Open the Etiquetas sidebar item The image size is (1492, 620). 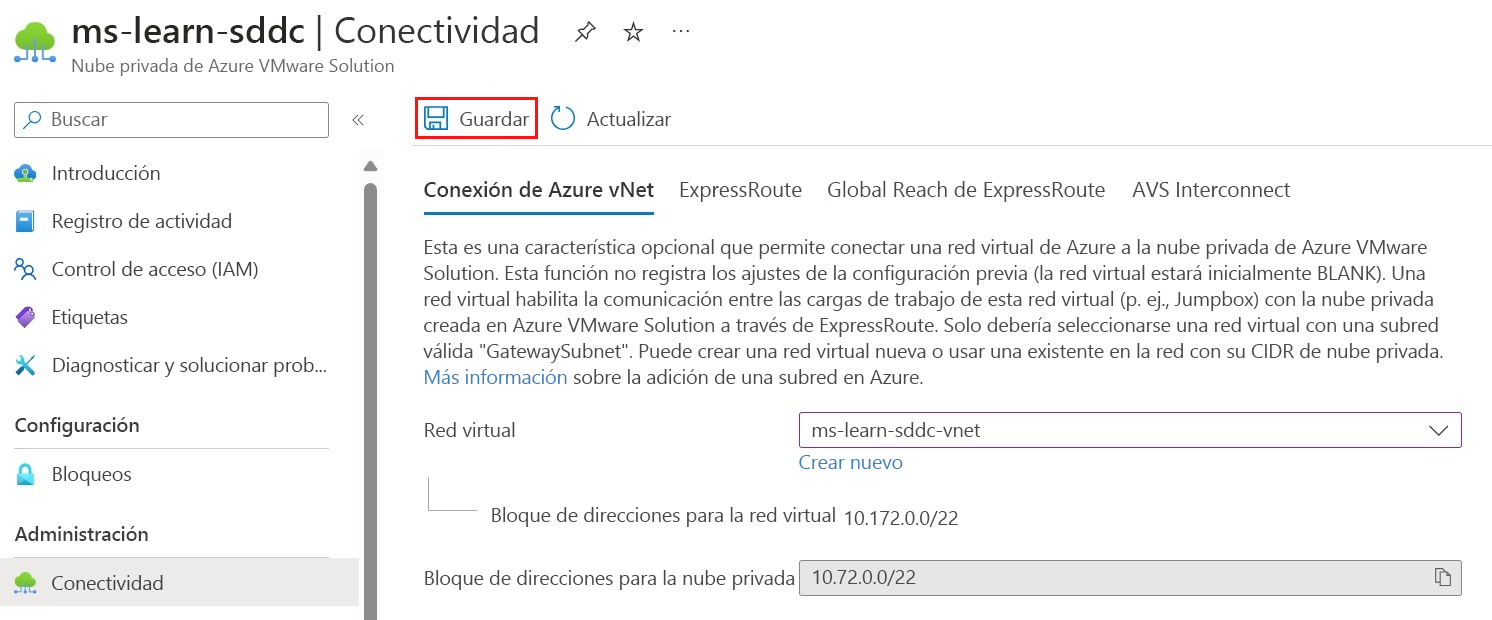pos(89,317)
